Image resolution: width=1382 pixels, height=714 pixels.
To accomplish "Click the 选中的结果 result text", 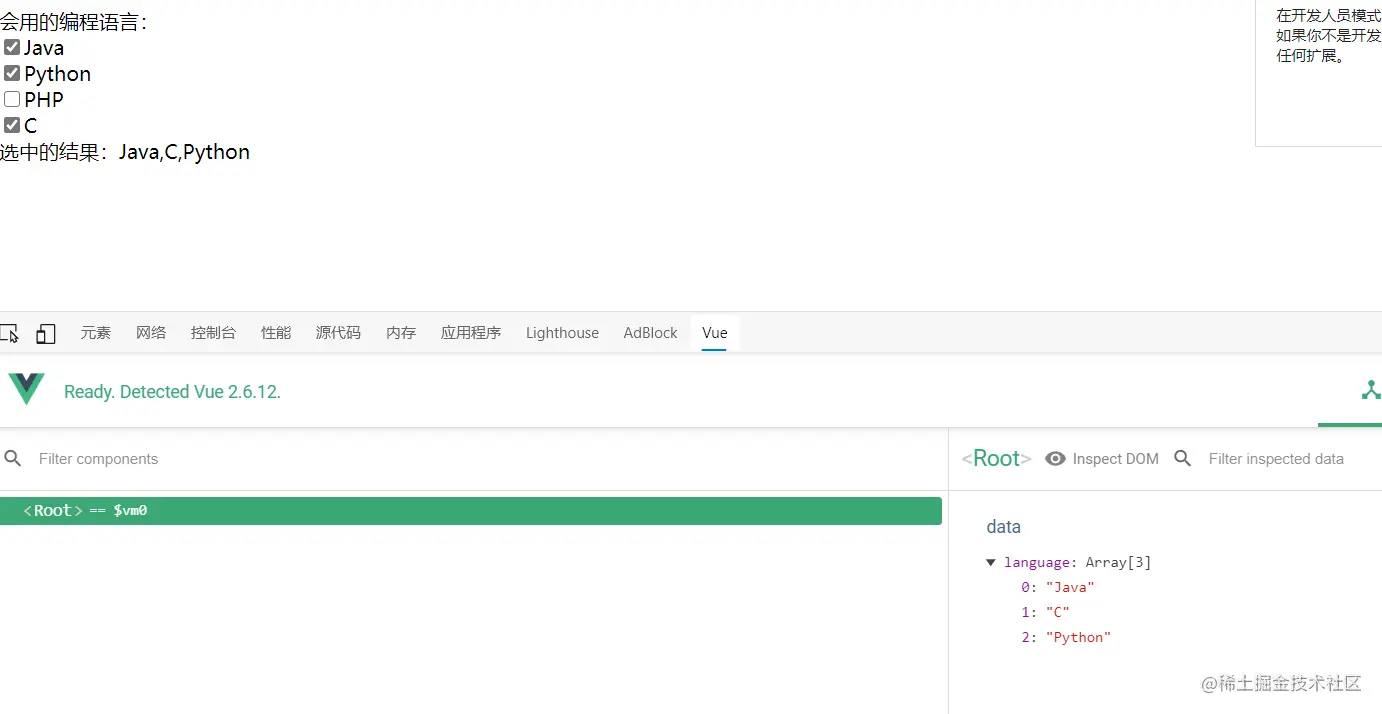I will coord(125,152).
